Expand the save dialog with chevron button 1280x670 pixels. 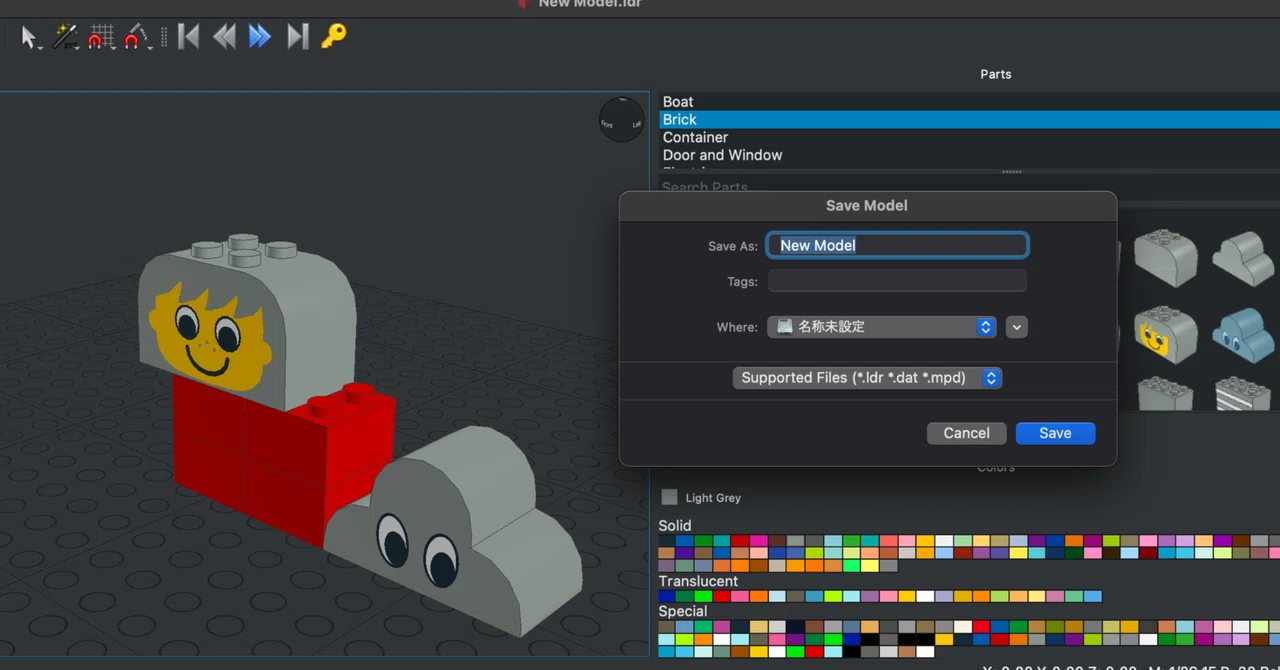1017,327
